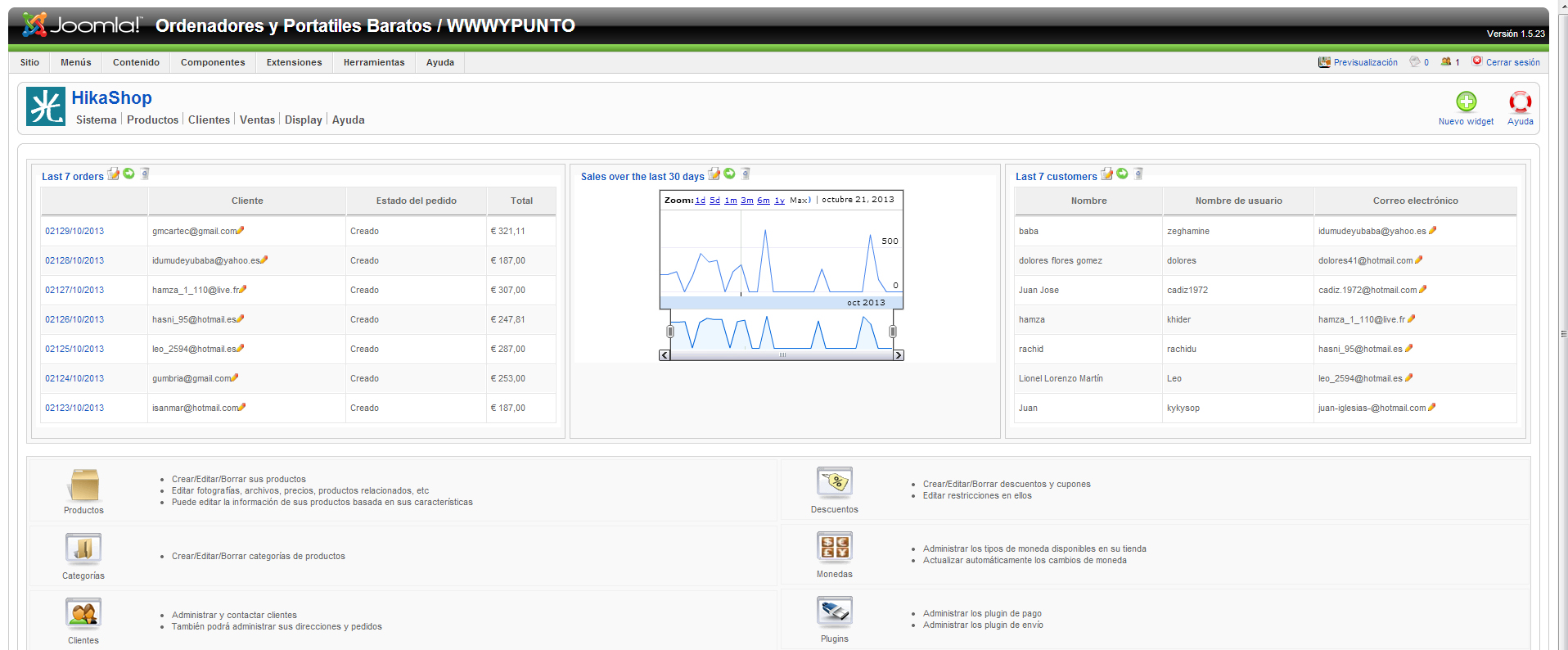Click the sales chart scrollbar right arrow
The height and width of the screenshot is (650, 1568).
point(899,355)
